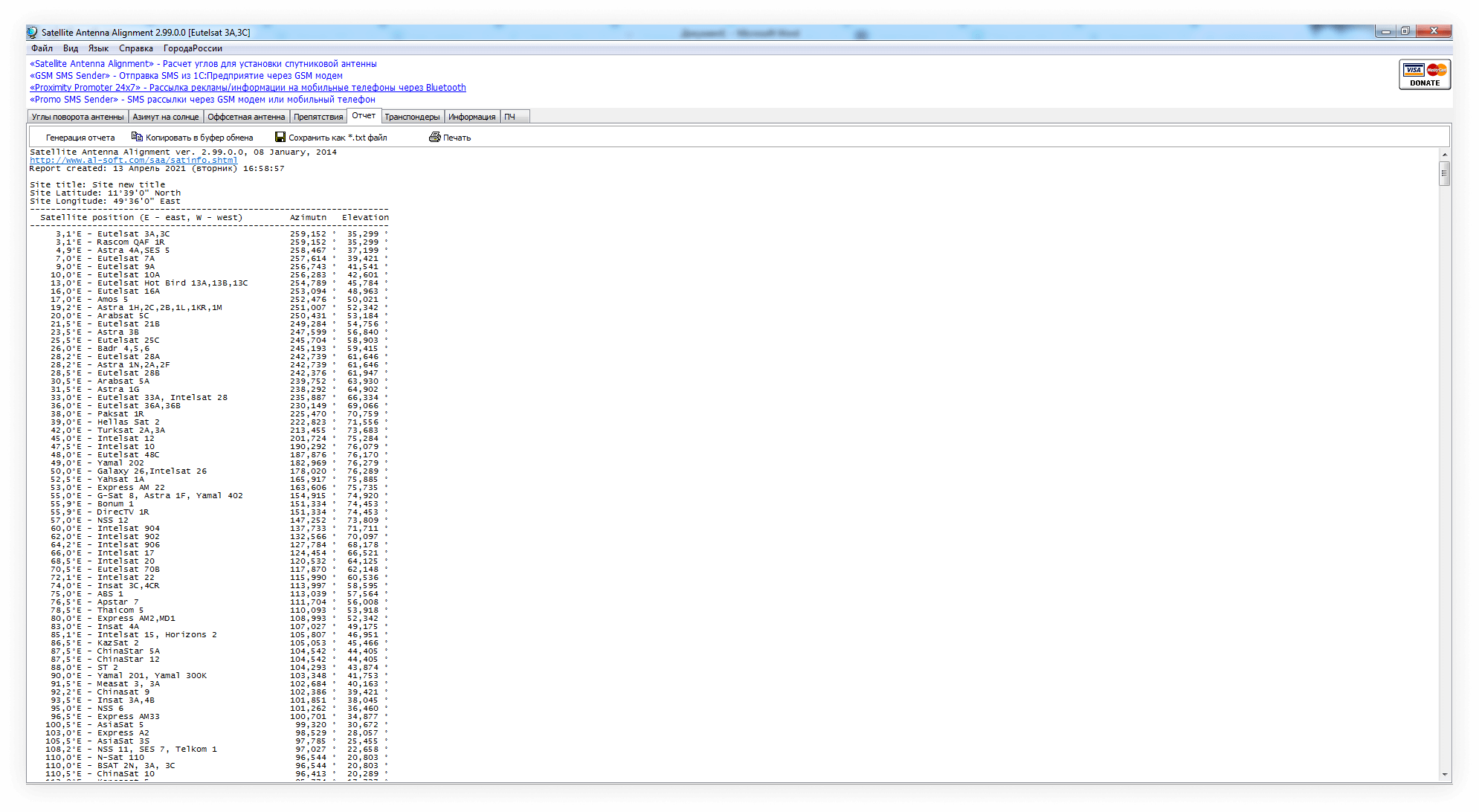Switch to Оффсетная антенна tab
The image size is (1479, 812).
coord(246,117)
